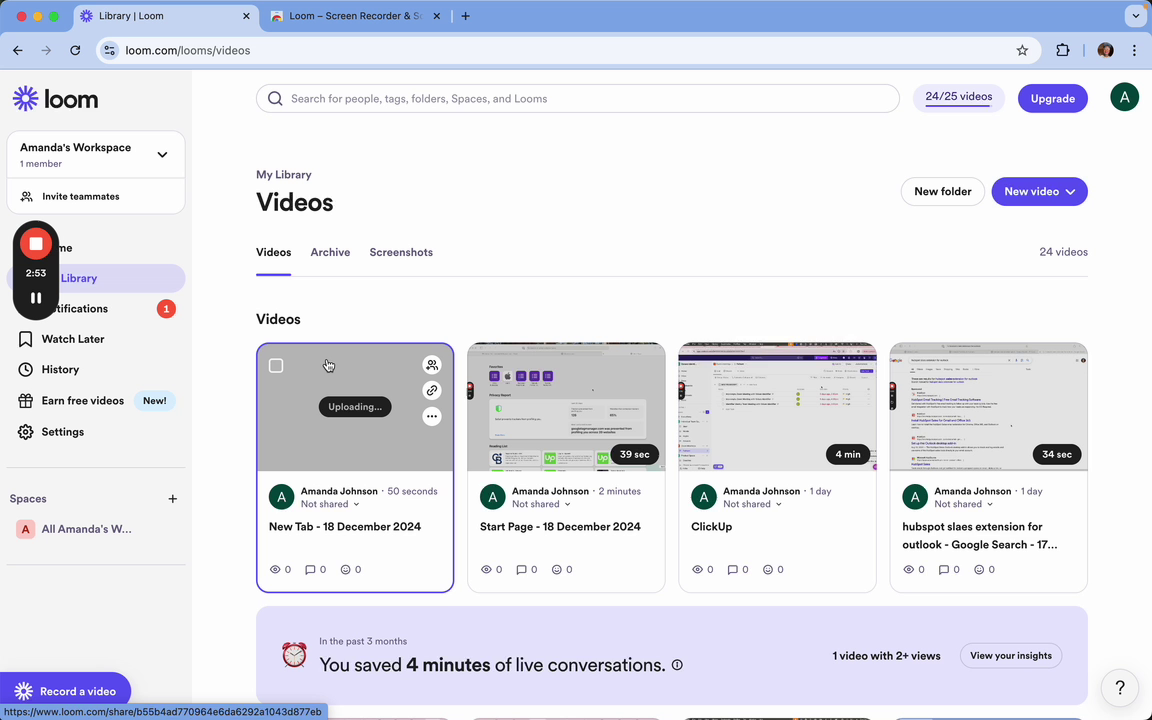Click View your insights button
This screenshot has height=720, width=1152.
[x=1010, y=656]
